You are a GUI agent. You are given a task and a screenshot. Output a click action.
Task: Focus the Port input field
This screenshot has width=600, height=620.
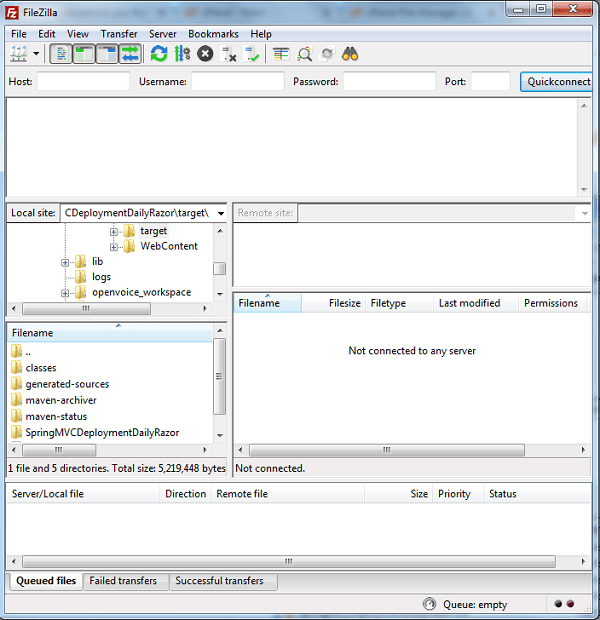pos(490,81)
